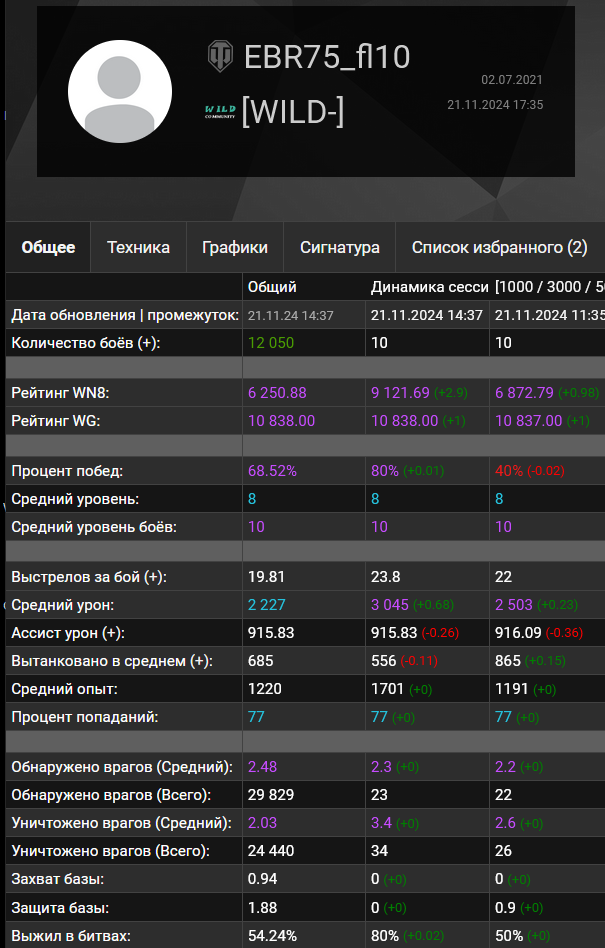Switch to the Общее tab
Screen dimensions: 605x948
[x=48, y=247]
